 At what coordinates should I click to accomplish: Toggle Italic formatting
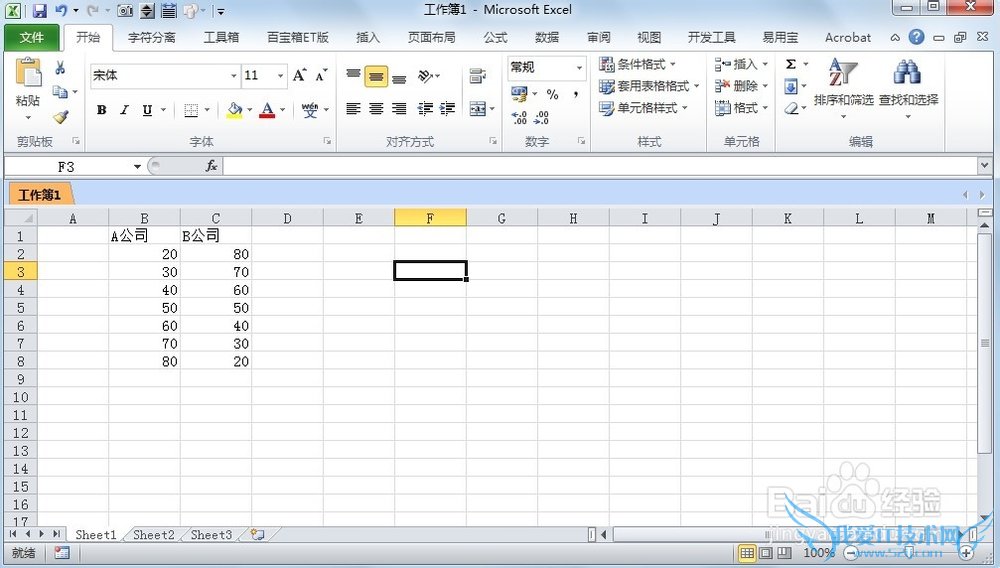tap(124, 110)
